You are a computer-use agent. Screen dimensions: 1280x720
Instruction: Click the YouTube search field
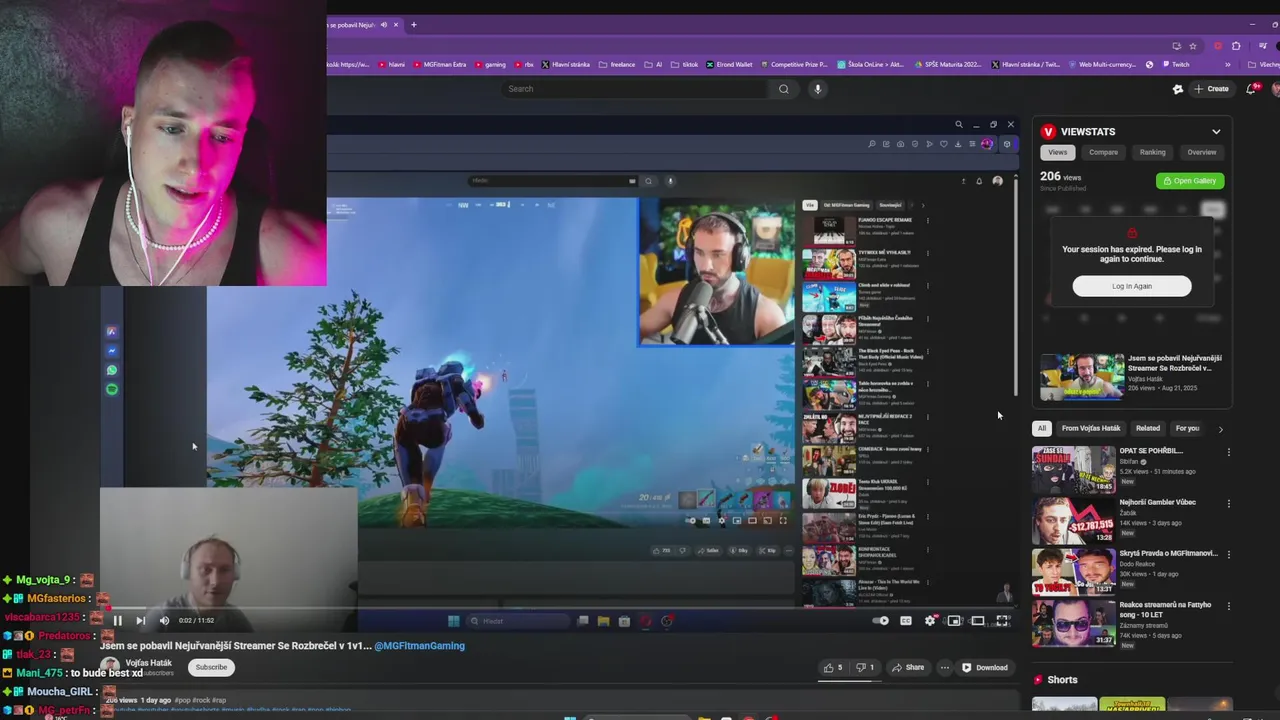click(x=636, y=89)
